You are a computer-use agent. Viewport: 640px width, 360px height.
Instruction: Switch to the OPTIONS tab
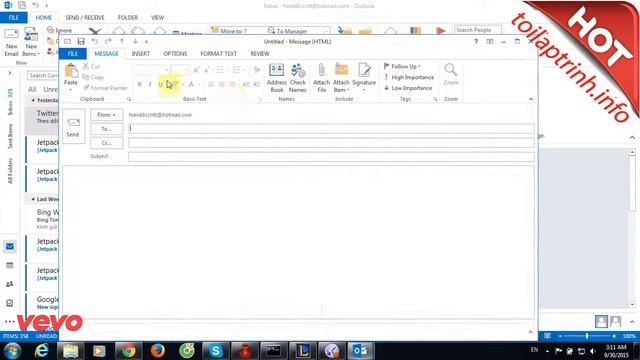coord(175,54)
